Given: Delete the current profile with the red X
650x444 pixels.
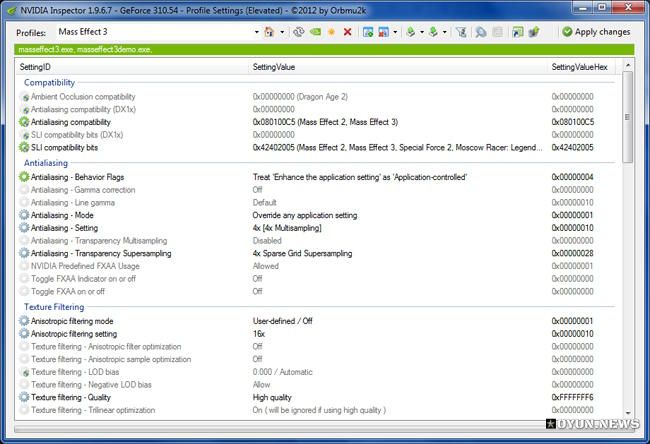Looking at the screenshot, I should [347, 32].
